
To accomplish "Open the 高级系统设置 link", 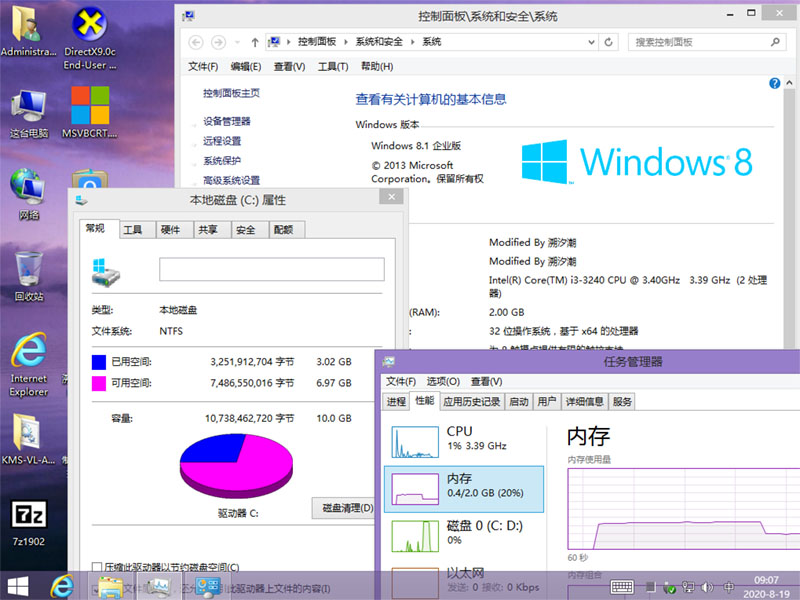I will coord(231,180).
